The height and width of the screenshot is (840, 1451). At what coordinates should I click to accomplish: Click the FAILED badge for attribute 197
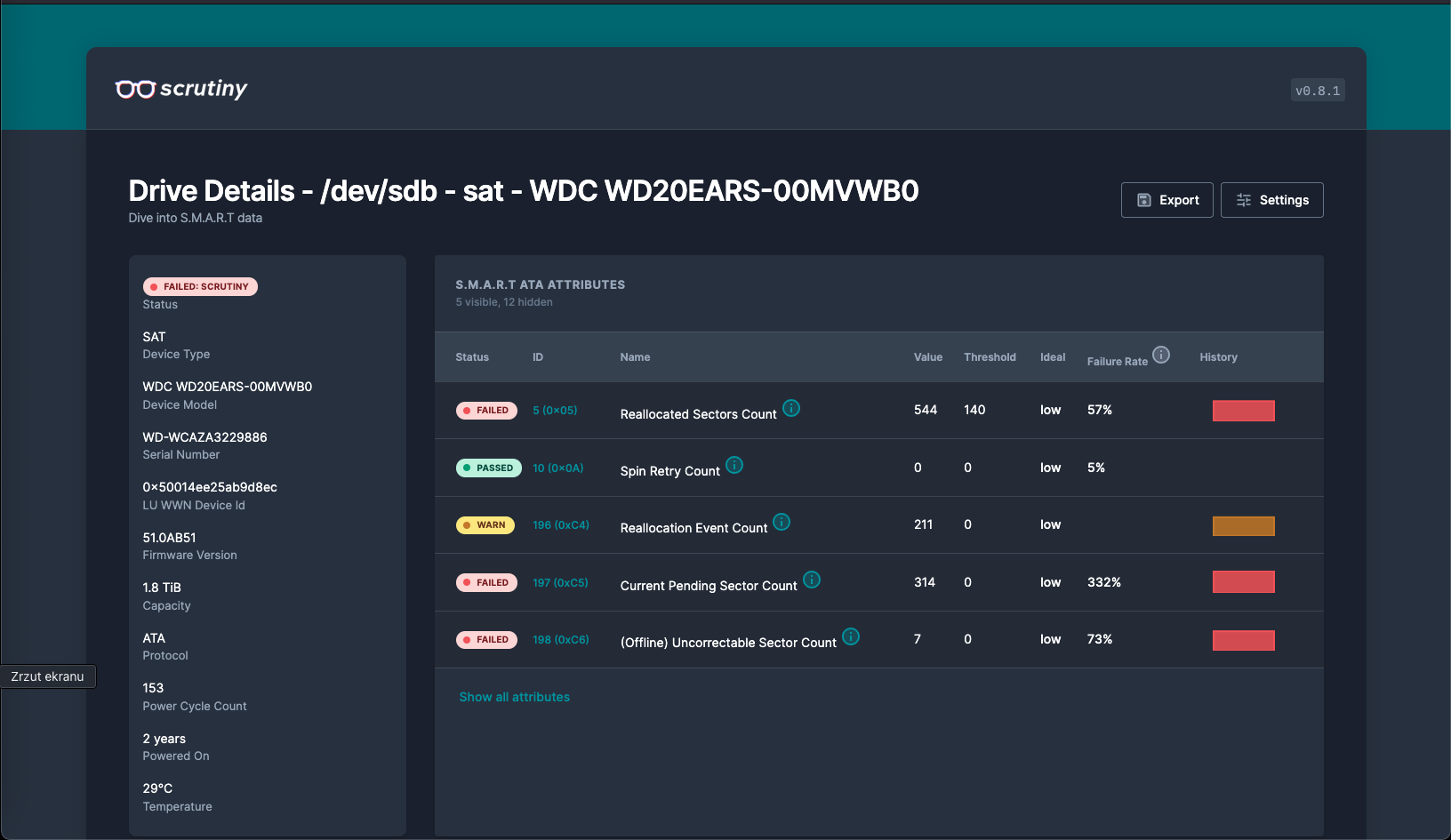486,583
